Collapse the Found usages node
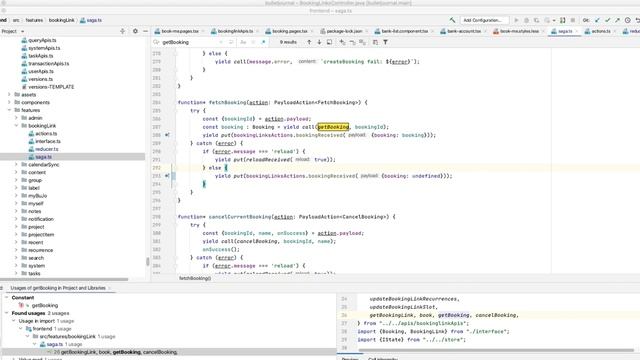Viewport: 640px width, 360px height. (x=7, y=313)
